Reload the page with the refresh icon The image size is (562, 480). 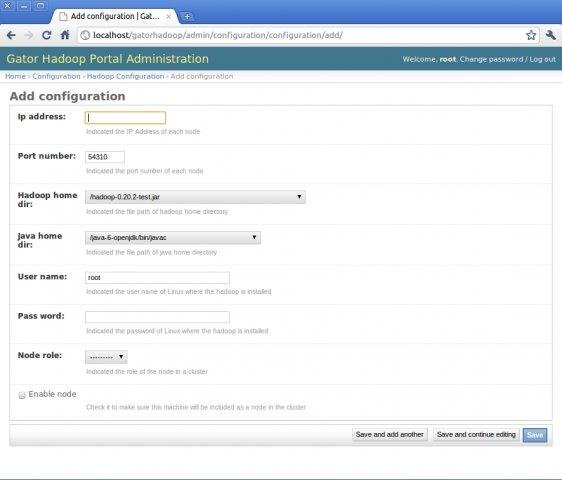click(x=47, y=35)
